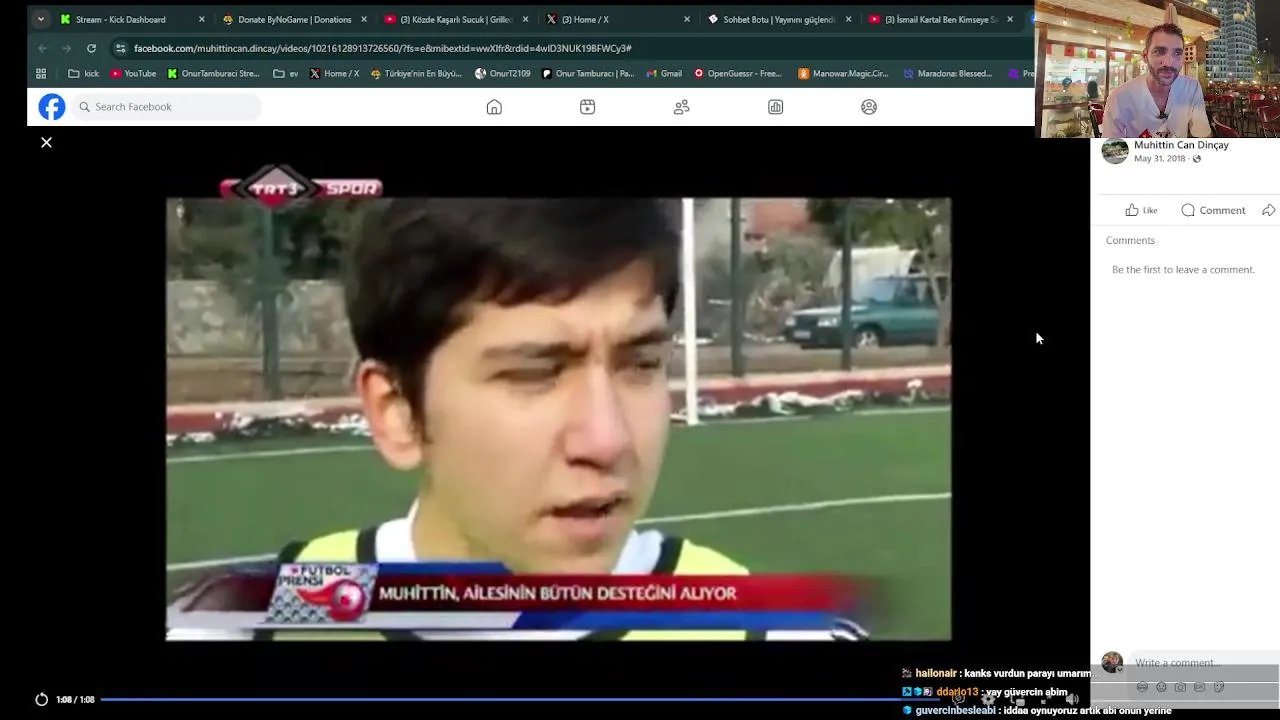The height and width of the screenshot is (720, 1280).
Task: Mute the video with the speaker icon
Action: click(1071, 699)
